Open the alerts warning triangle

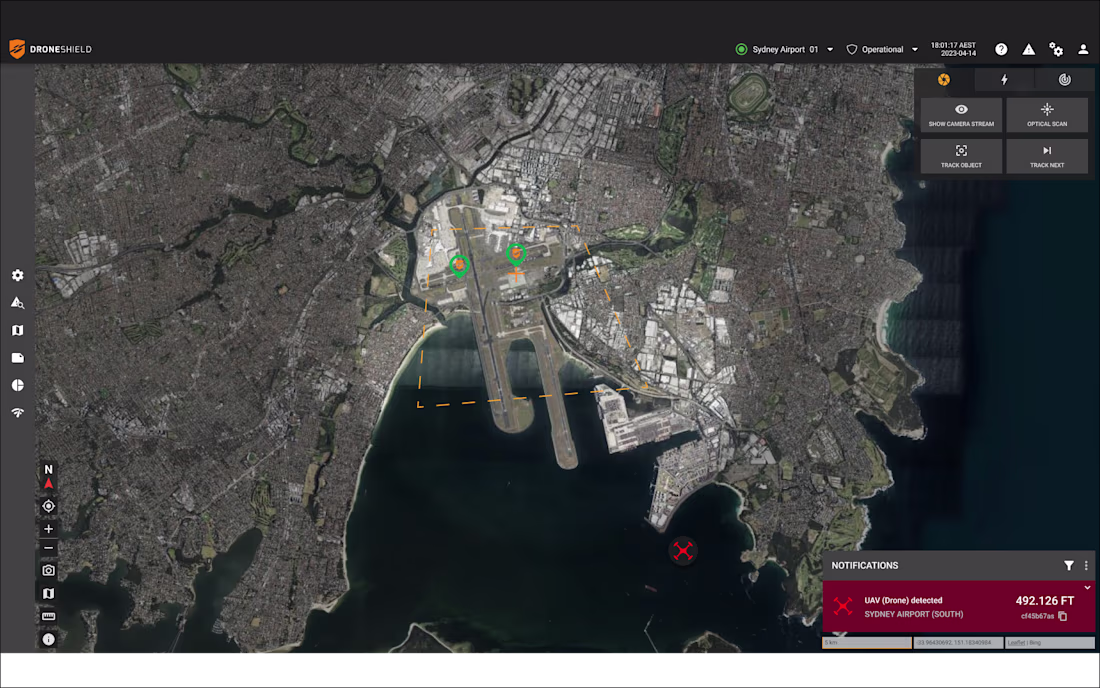pyautogui.click(x=1028, y=49)
